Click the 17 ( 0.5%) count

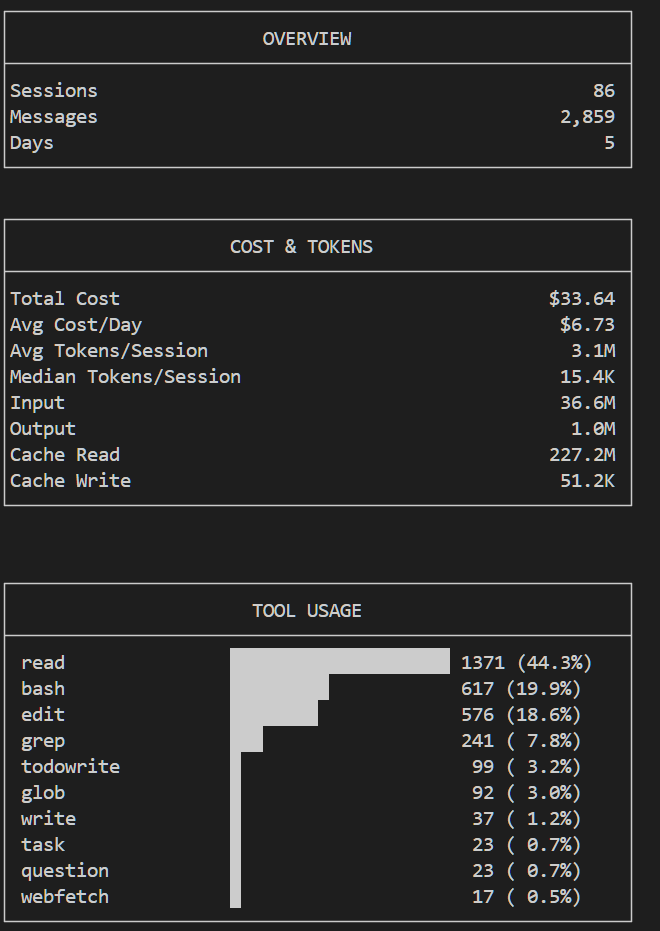[x=526, y=898]
